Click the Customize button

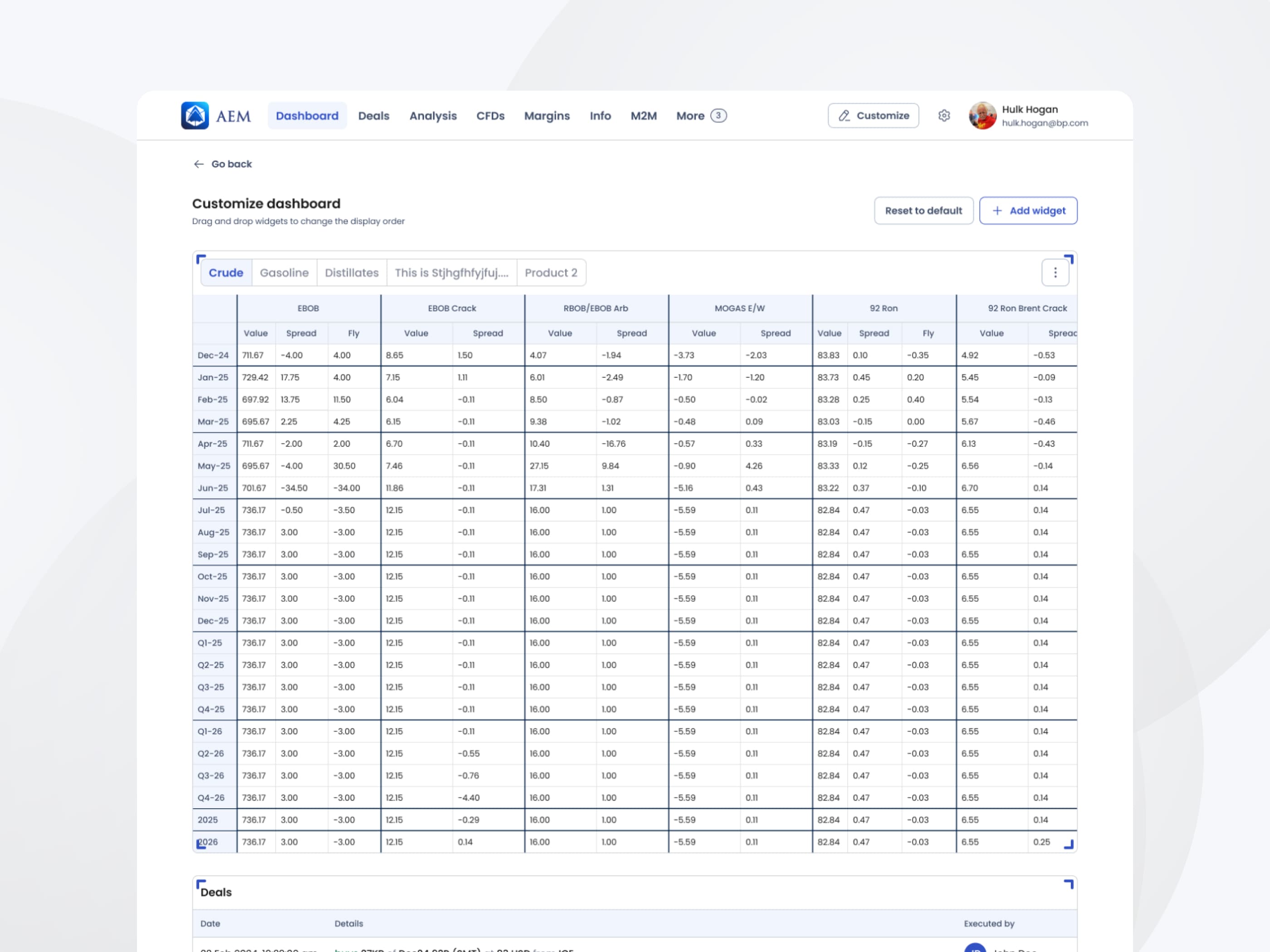point(873,115)
